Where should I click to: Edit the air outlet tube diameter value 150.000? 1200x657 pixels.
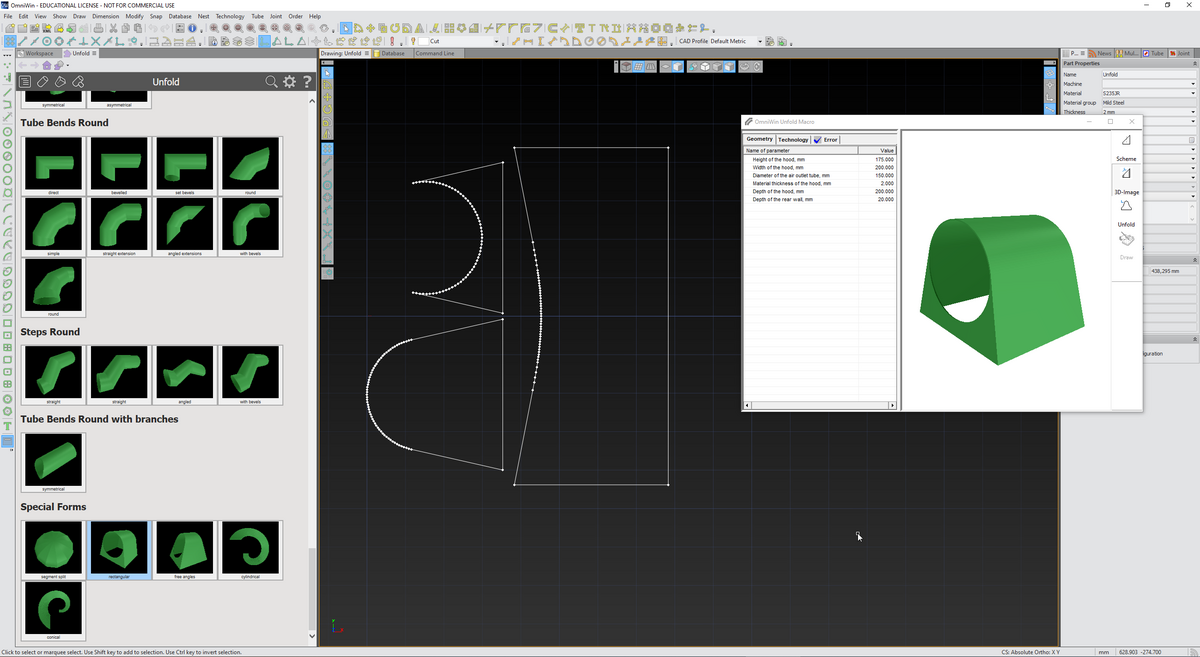coord(883,175)
